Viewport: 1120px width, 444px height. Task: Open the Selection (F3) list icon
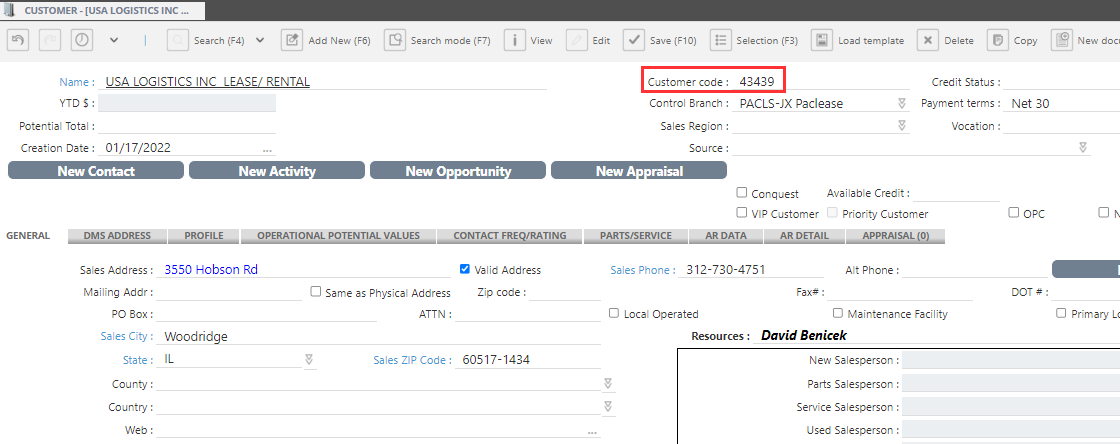coord(721,40)
